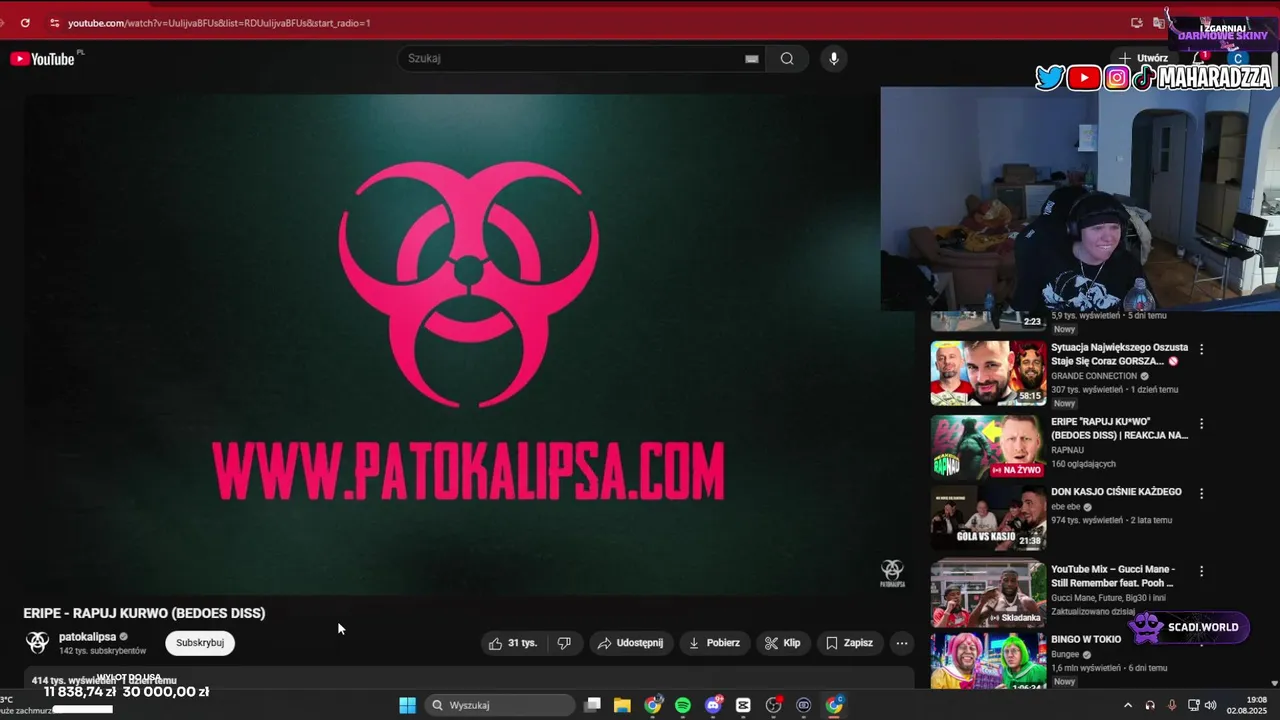Screen dimensions: 1280x720
Task: Click the 'ebe ebe' channel name
Action: [x=1065, y=507]
